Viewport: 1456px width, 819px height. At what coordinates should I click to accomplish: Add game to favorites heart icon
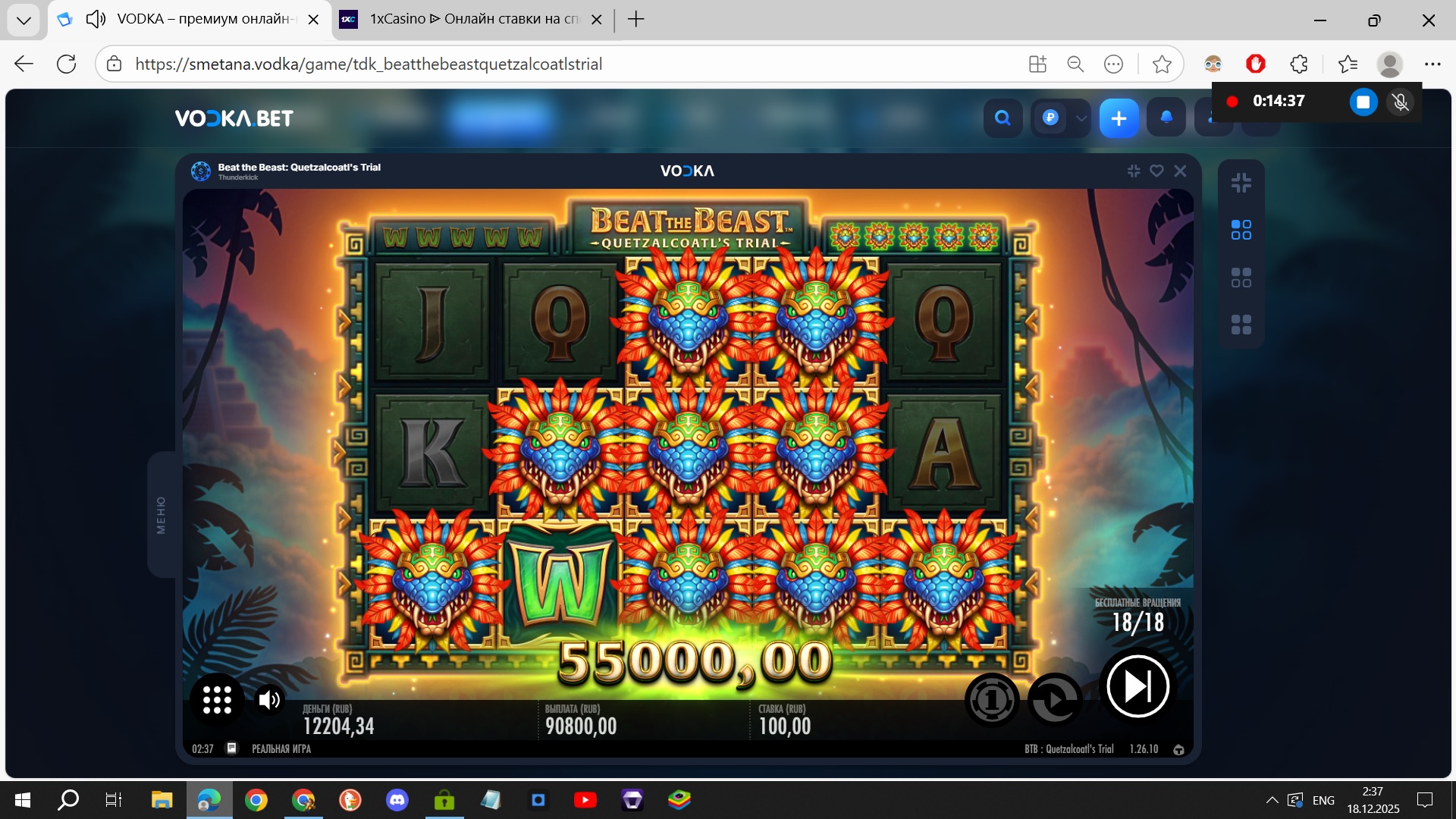[1156, 171]
